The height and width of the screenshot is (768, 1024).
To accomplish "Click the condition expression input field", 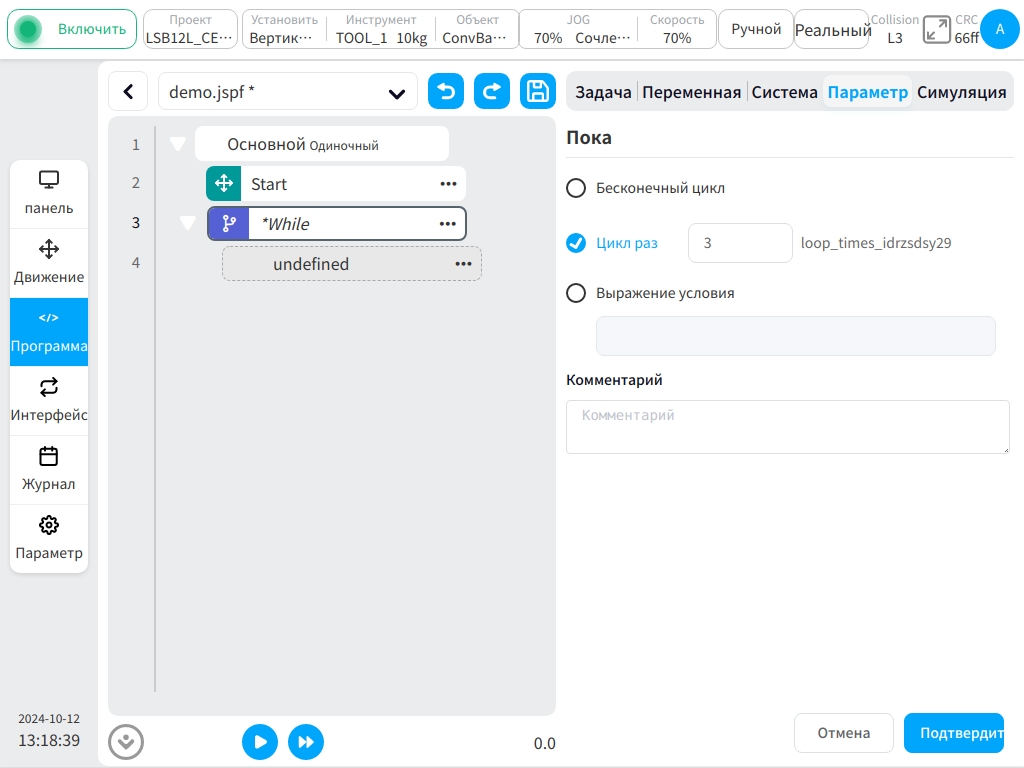I will tap(795, 336).
